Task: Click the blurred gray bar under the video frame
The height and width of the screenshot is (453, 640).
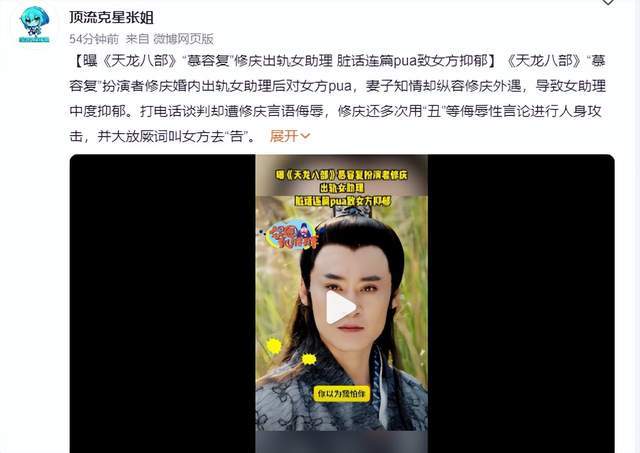Action: pyautogui.click(x=342, y=442)
